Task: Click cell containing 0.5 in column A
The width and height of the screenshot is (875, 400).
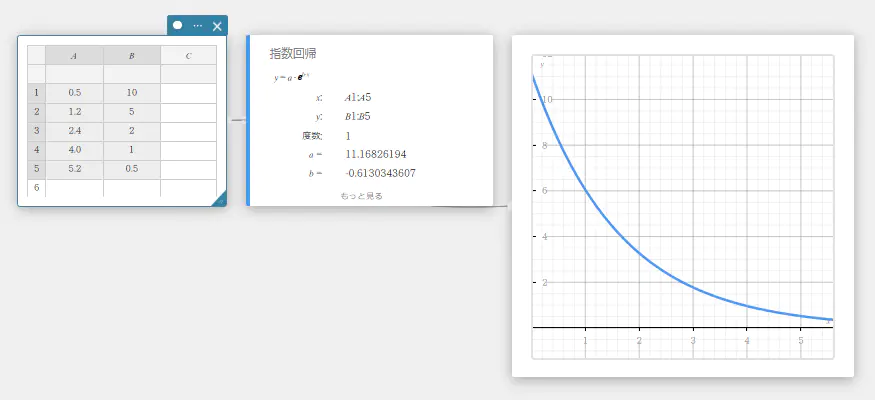Action: pyautogui.click(x=74, y=93)
